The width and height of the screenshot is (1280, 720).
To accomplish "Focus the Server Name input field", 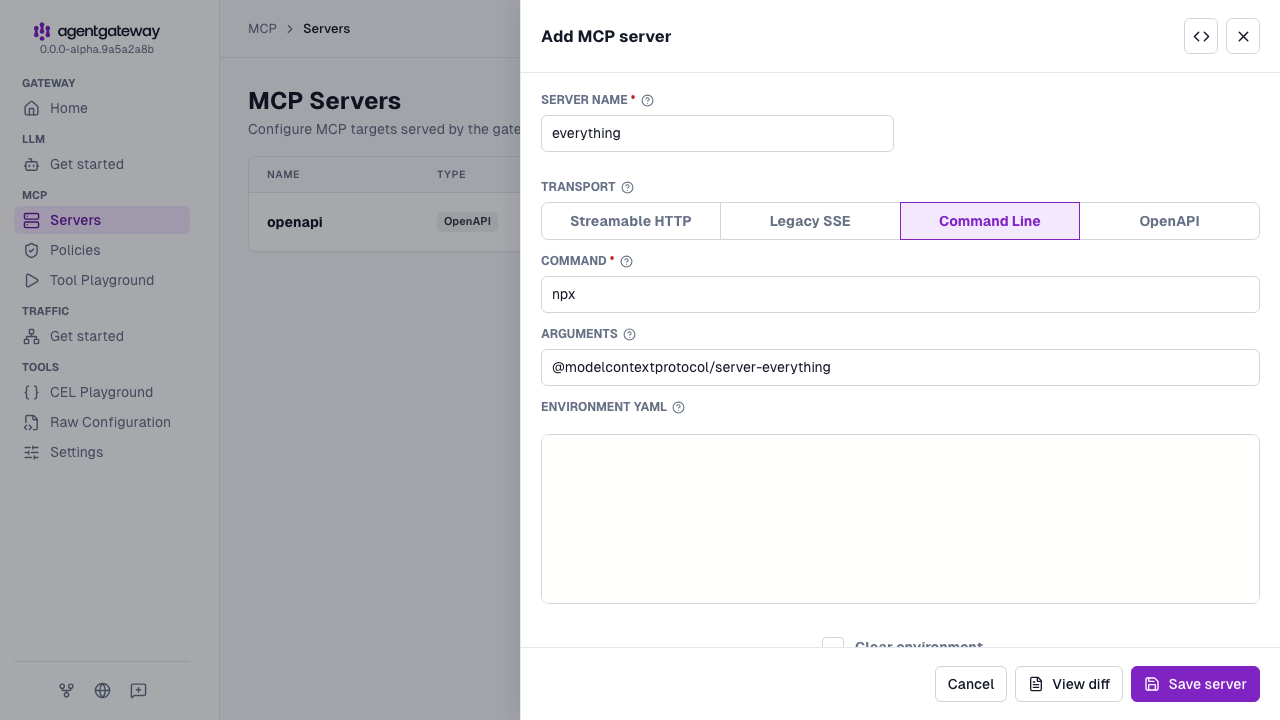I will click(717, 133).
